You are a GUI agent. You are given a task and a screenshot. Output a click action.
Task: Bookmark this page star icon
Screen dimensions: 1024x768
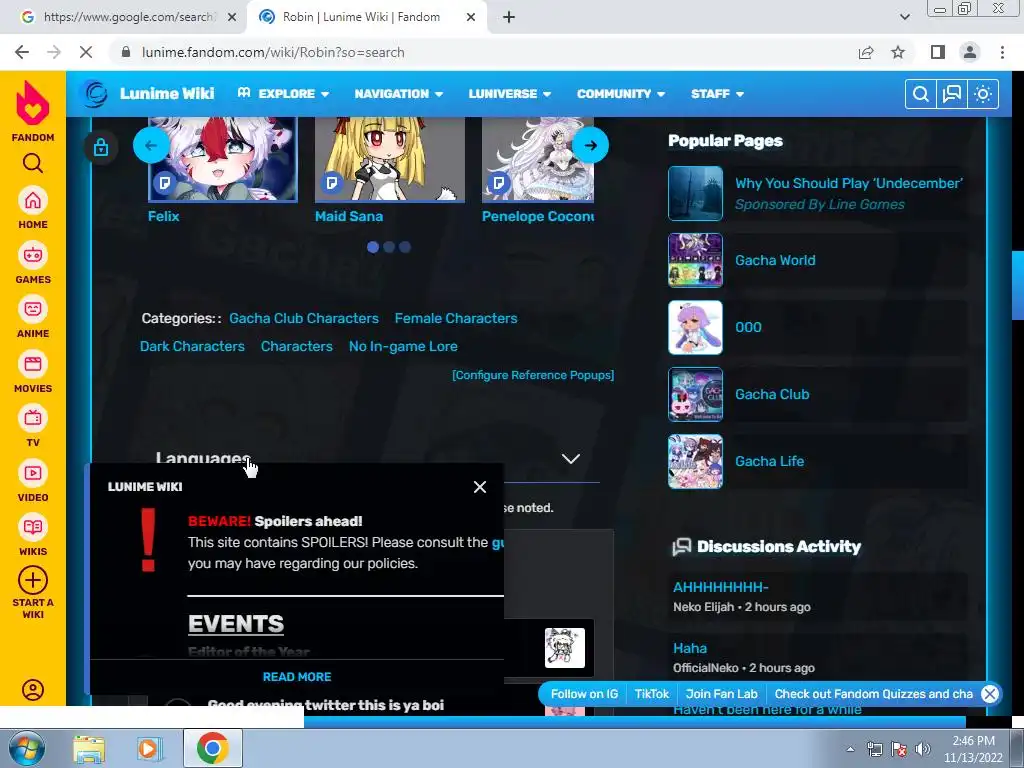tap(898, 52)
